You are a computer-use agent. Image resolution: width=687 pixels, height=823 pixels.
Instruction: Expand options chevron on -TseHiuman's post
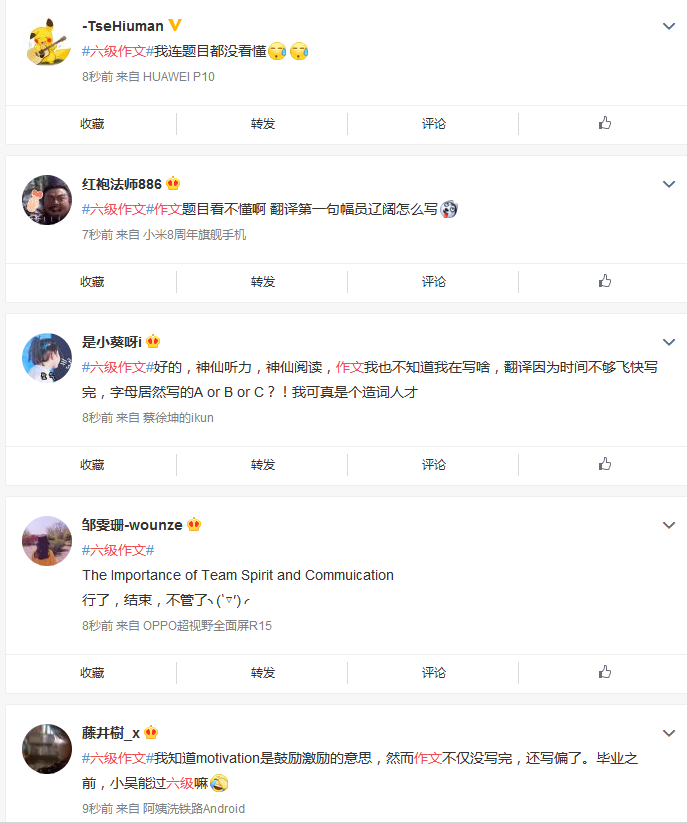point(669,26)
